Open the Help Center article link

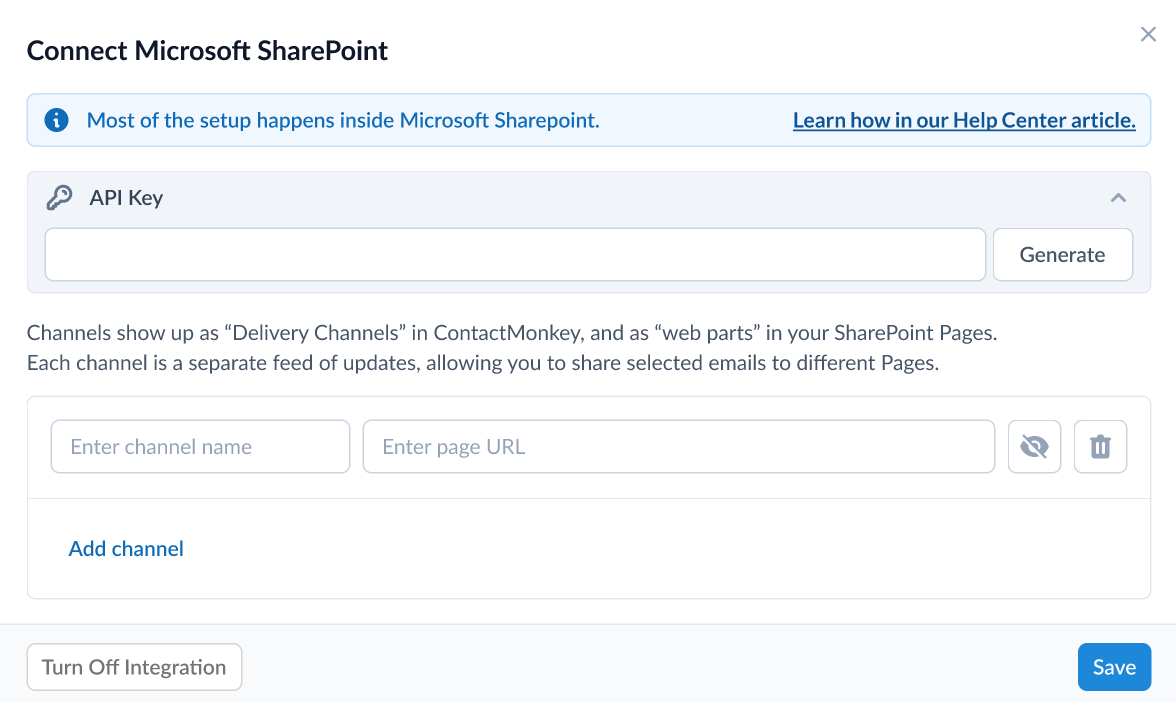[x=964, y=120]
